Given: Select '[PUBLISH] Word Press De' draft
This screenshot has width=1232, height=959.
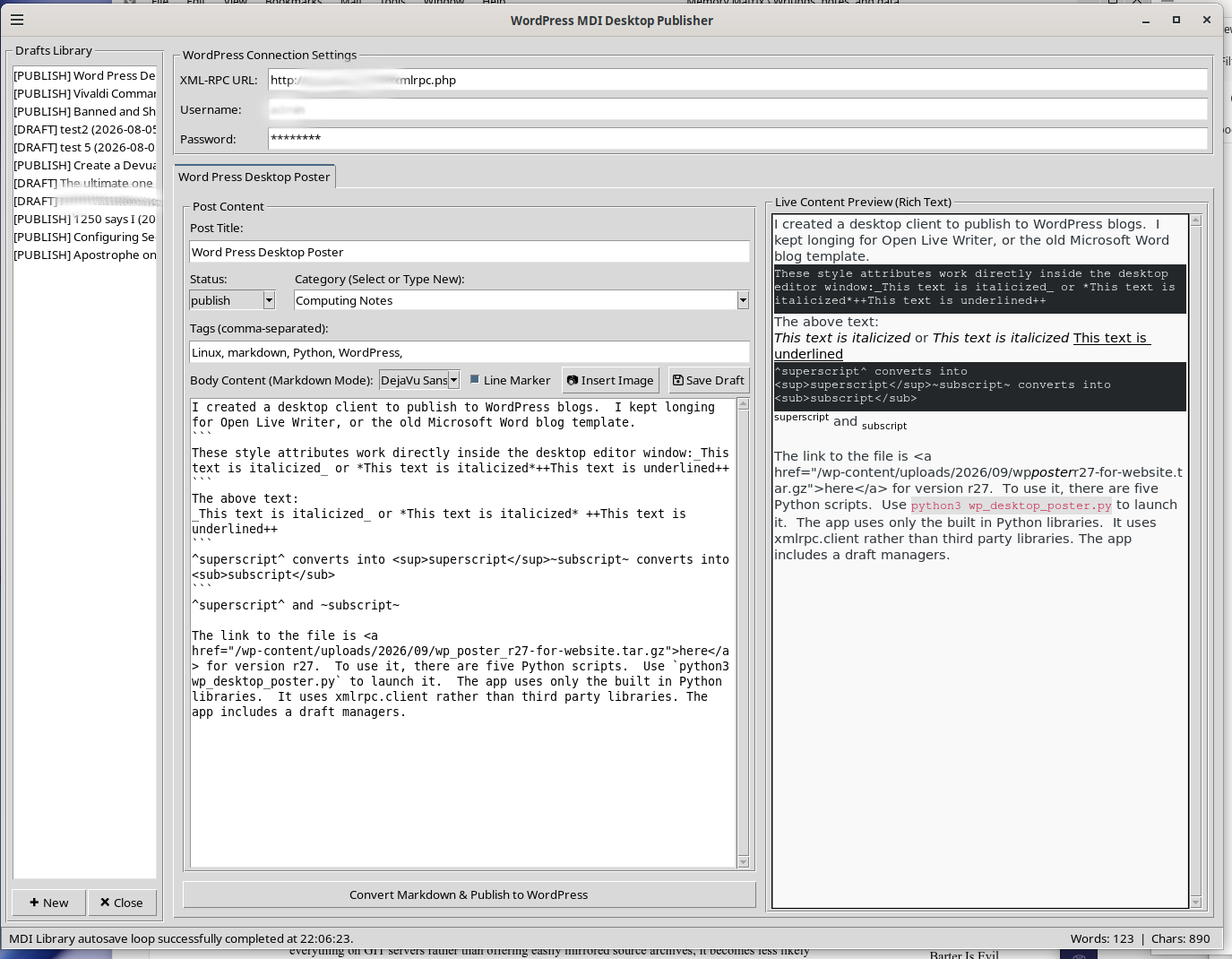Looking at the screenshot, I should pyautogui.click(x=84, y=75).
